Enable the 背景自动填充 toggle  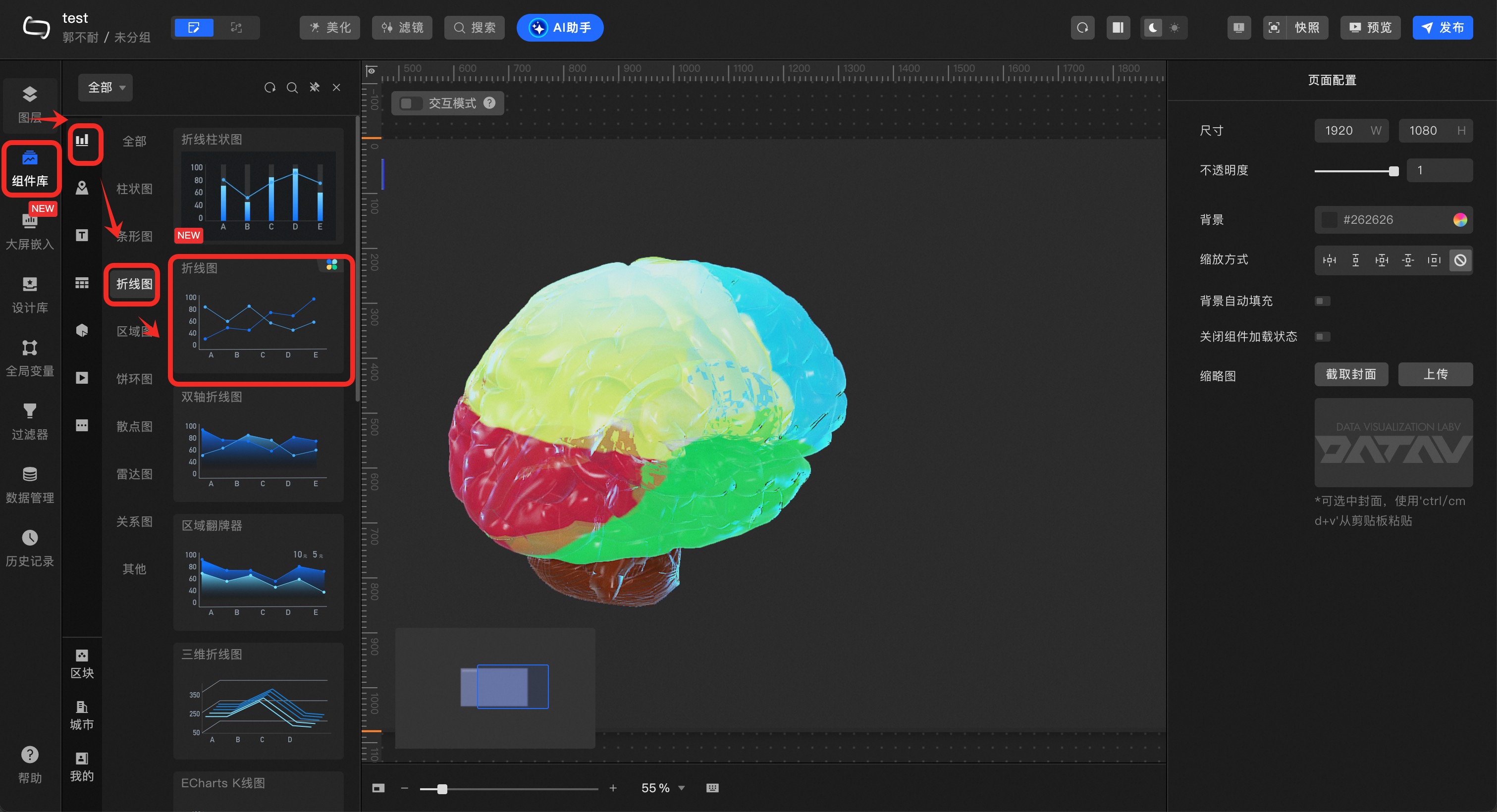pos(1322,301)
